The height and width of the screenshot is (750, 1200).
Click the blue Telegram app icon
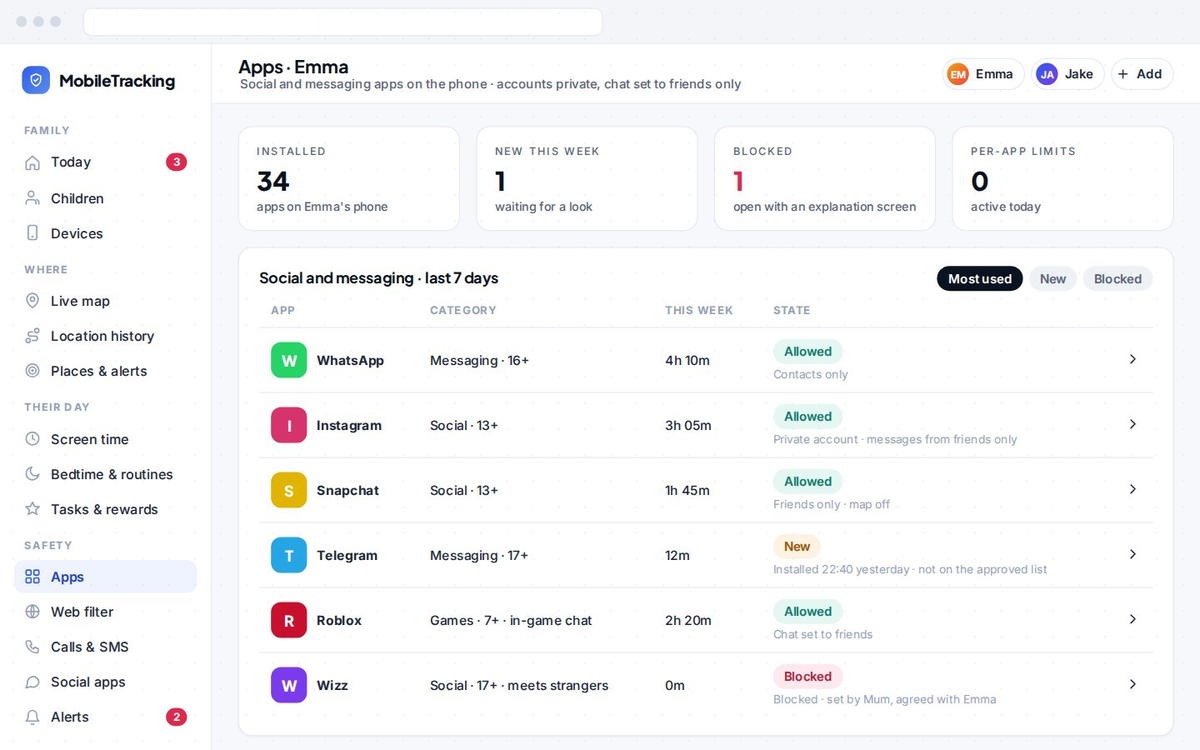tap(289, 555)
